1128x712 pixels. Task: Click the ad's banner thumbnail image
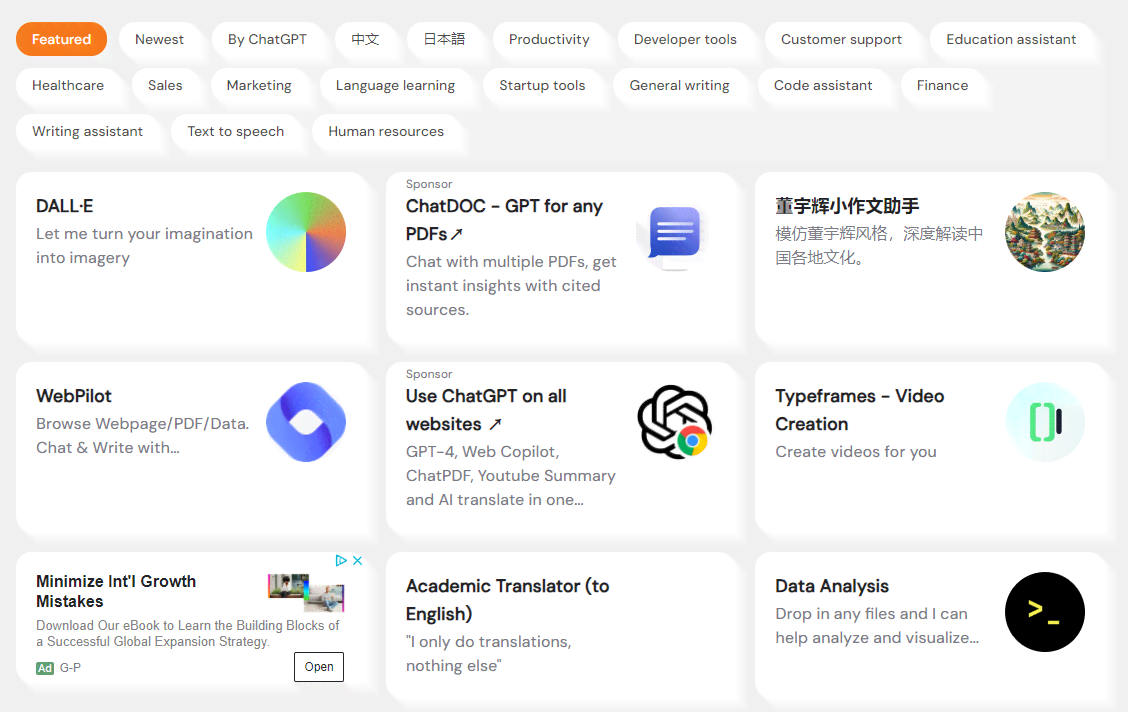click(x=306, y=592)
